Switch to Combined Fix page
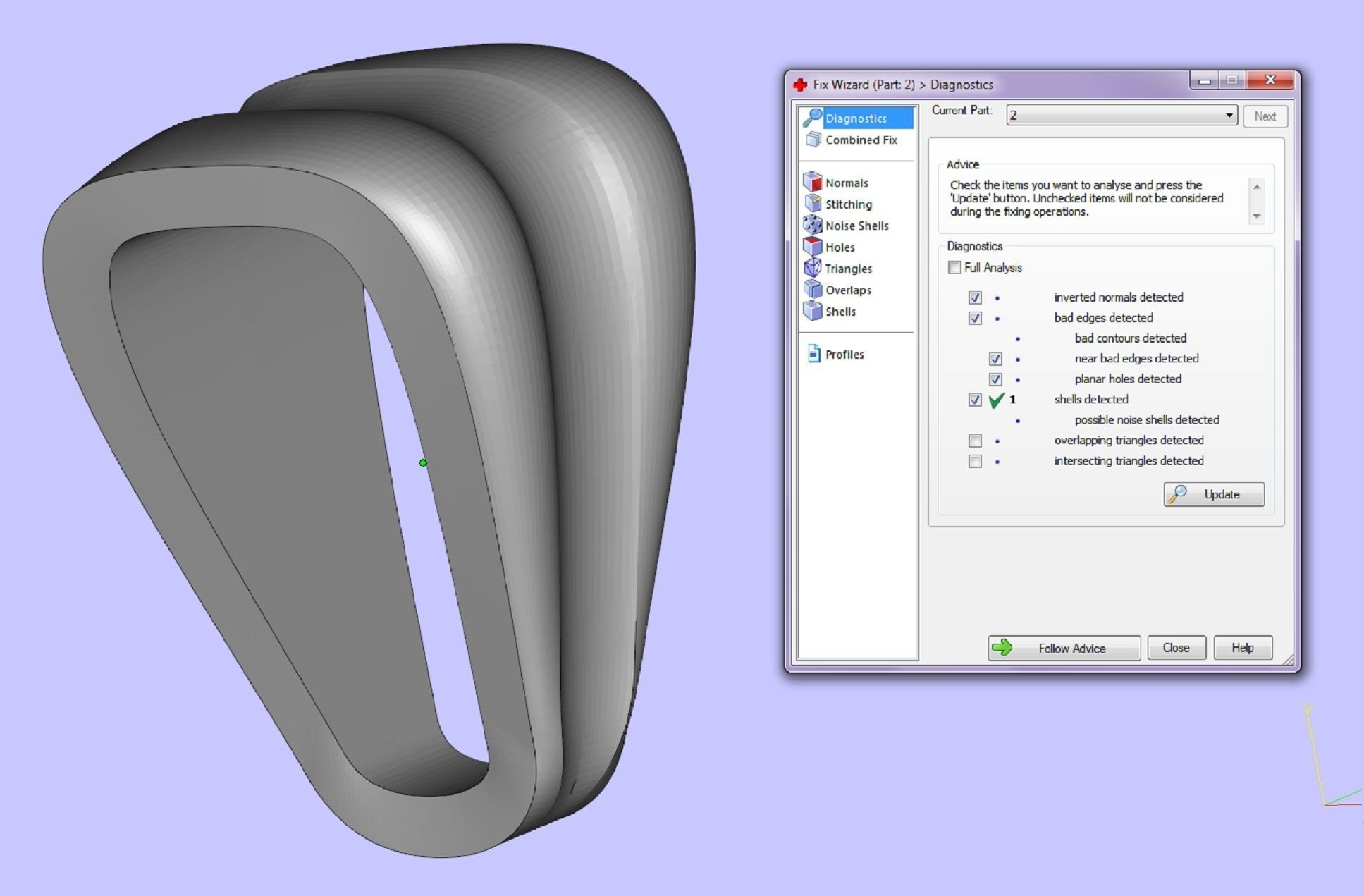 861,140
